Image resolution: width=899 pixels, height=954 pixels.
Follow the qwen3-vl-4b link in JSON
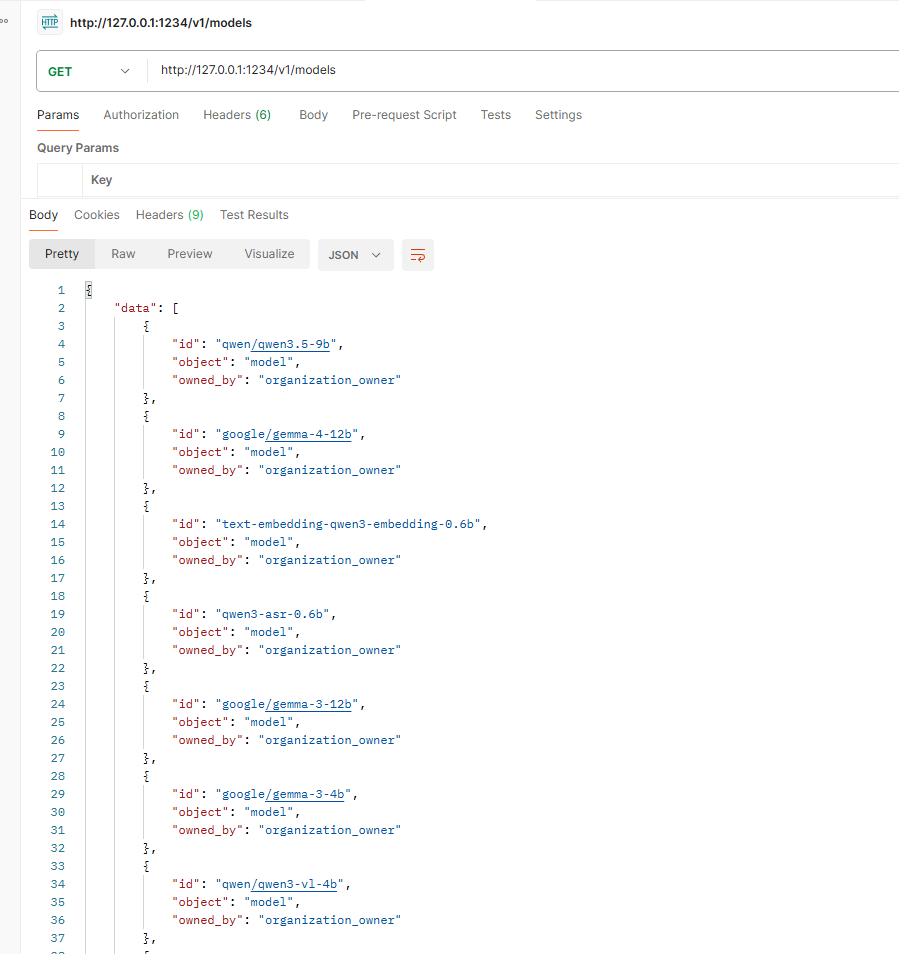coord(294,885)
